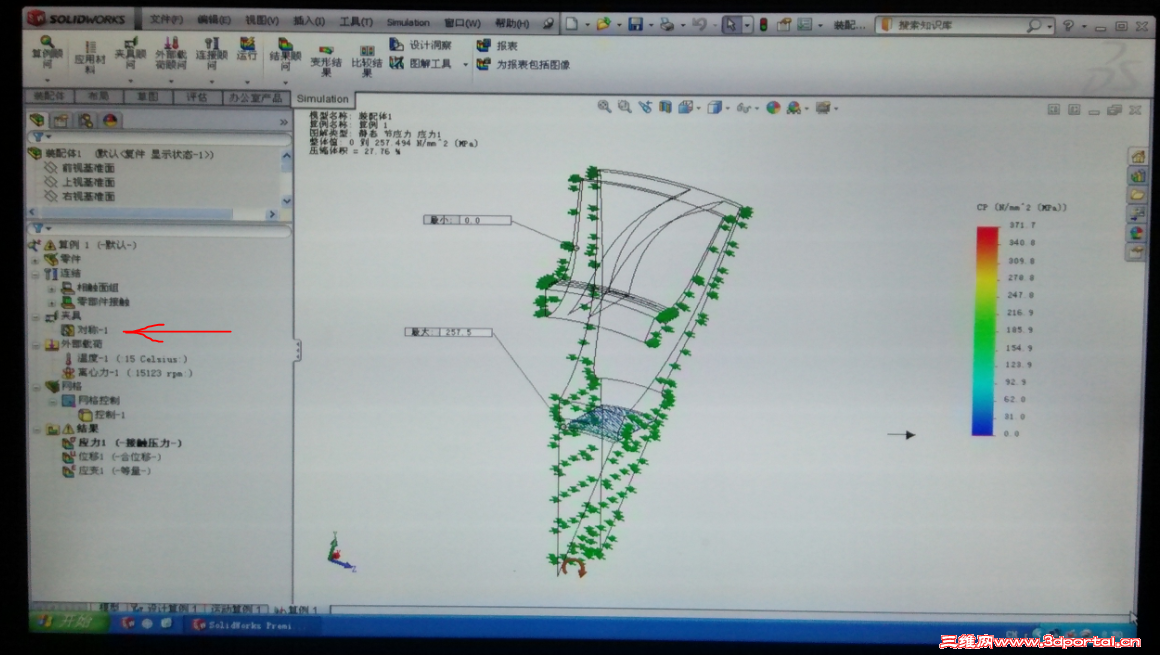Select the PropertyManager tab icon
Screen dimensions: 1160x655
(61, 120)
